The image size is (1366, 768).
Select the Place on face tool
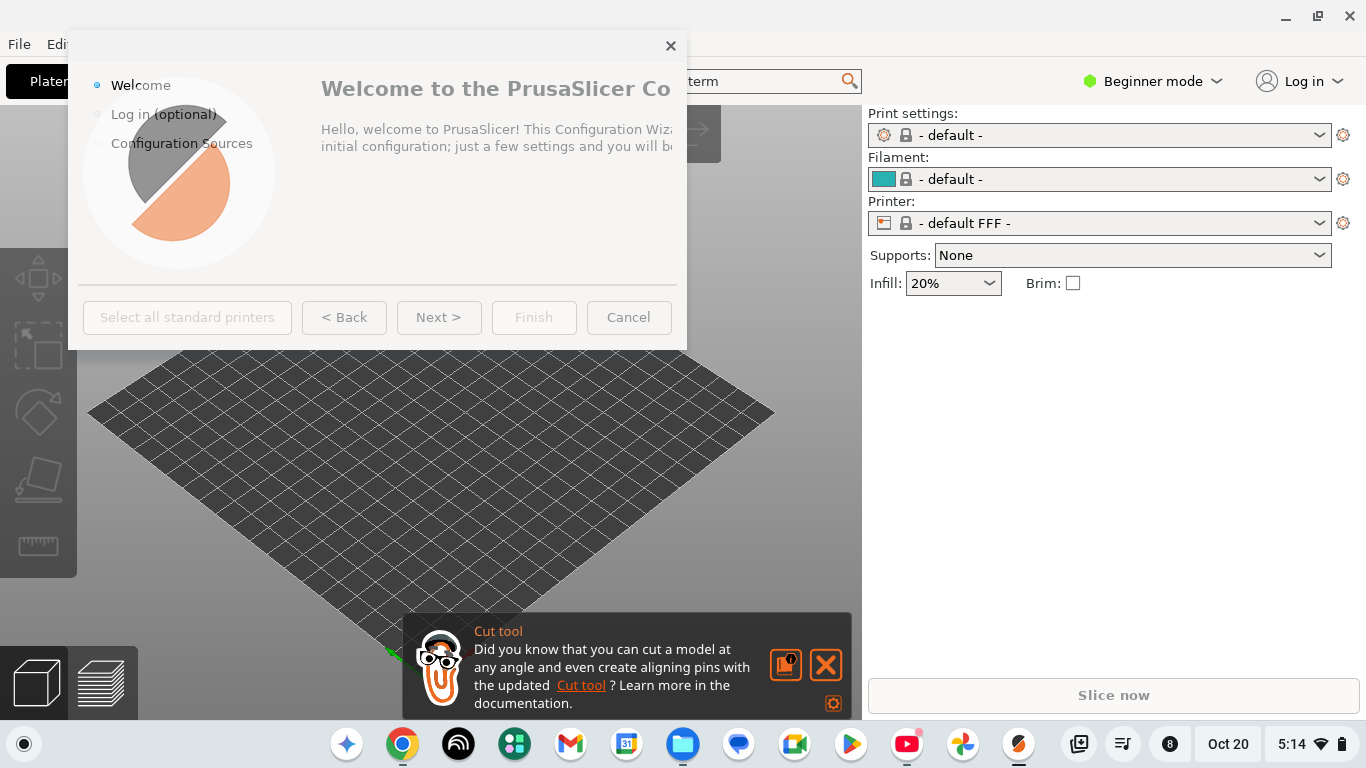[38, 479]
